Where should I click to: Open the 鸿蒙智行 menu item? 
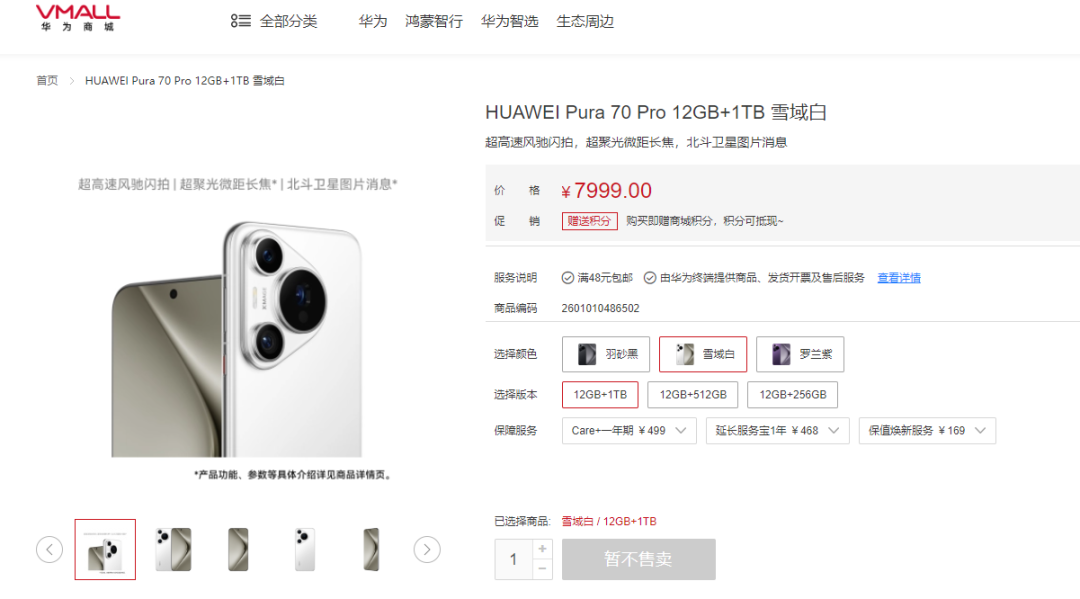click(434, 21)
